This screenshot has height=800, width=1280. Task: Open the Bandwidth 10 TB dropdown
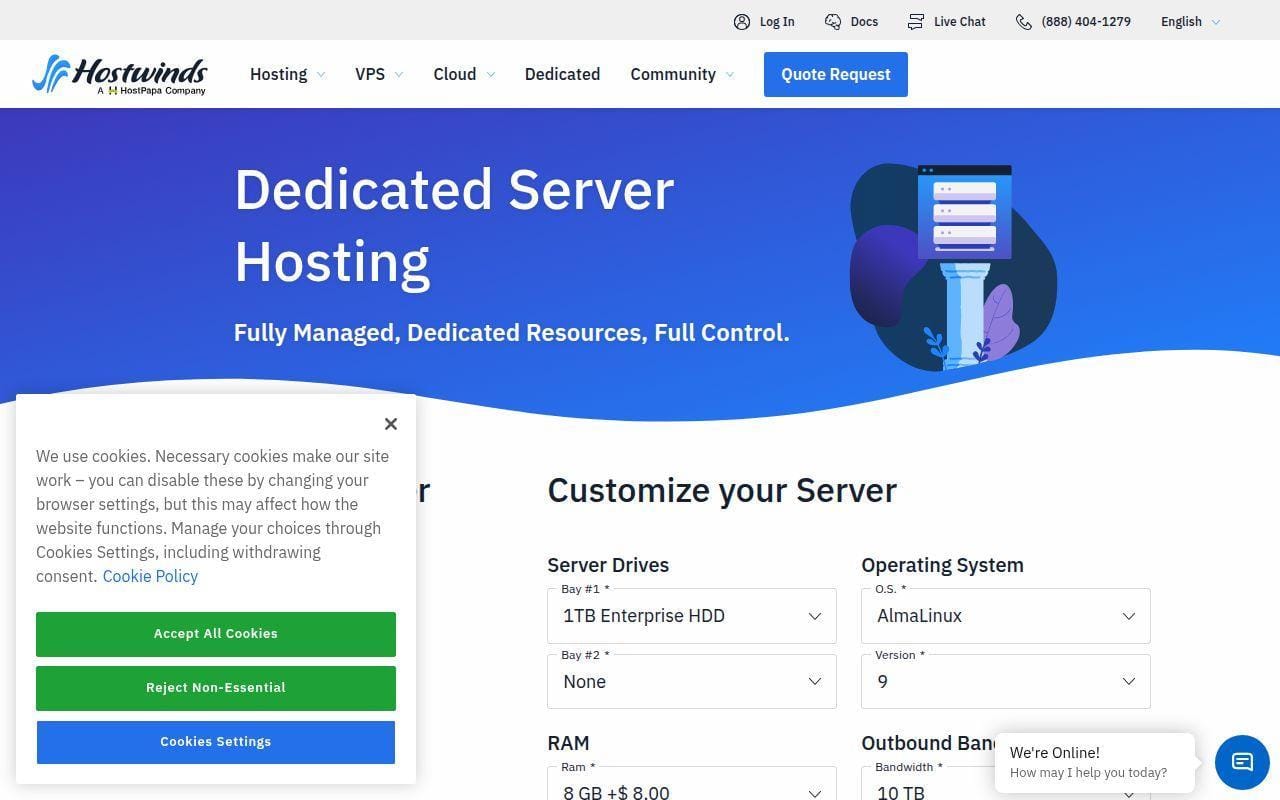pyautogui.click(x=1006, y=784)
